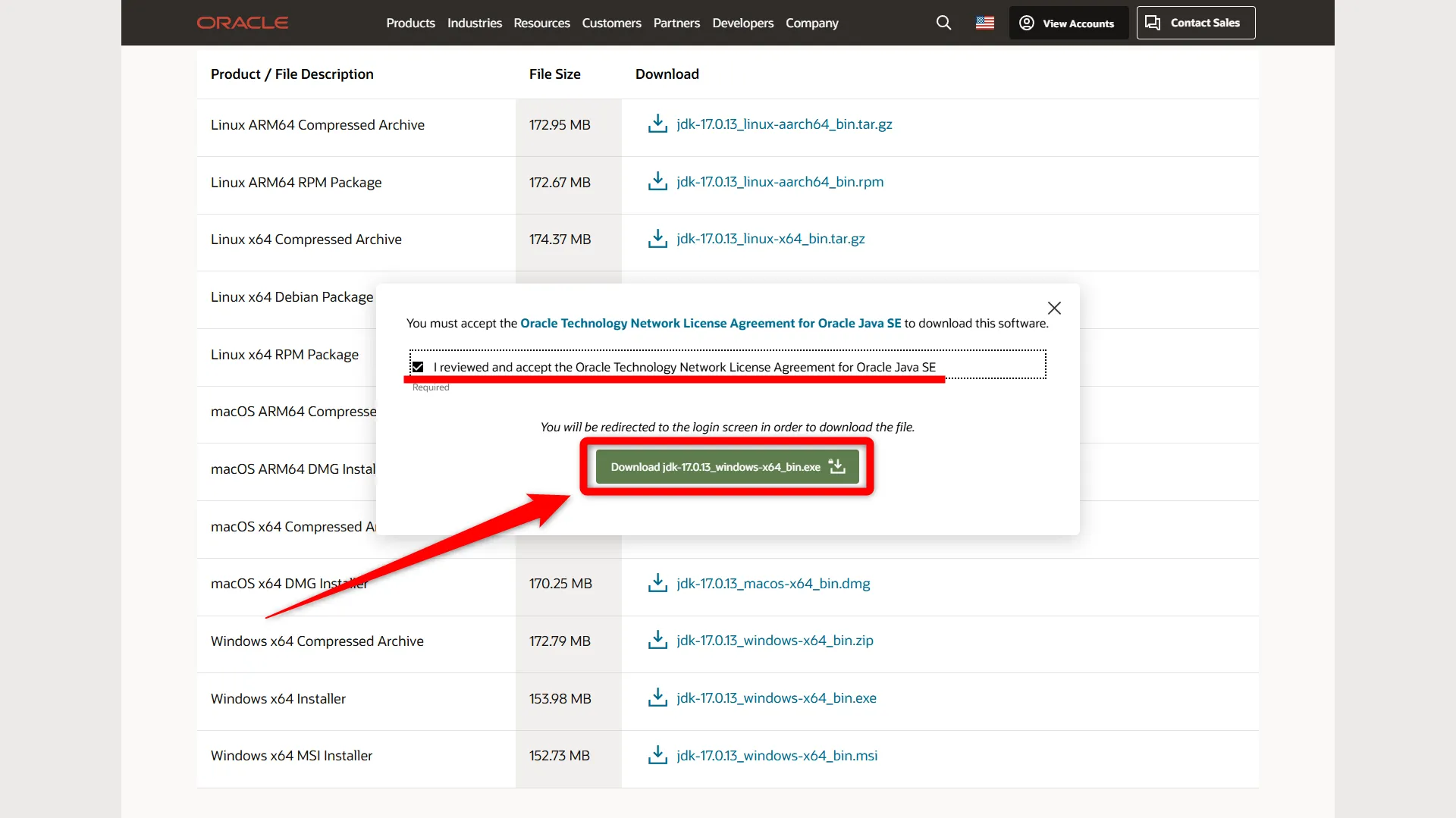This screenshot has width=1456, height=818.
Task: Select Windows x64 Installer text
Action: point(278,699)
